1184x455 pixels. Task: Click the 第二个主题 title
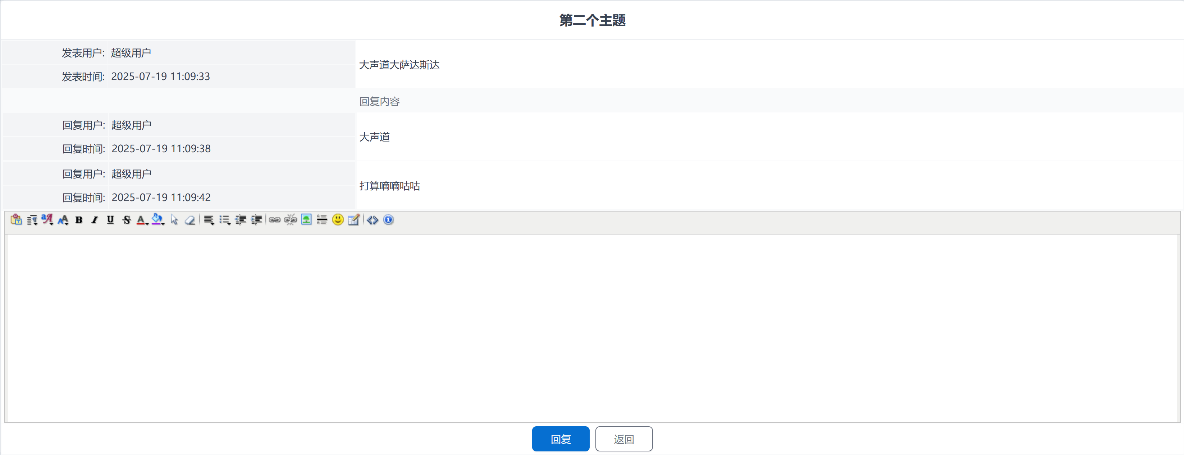click(592, 20)
